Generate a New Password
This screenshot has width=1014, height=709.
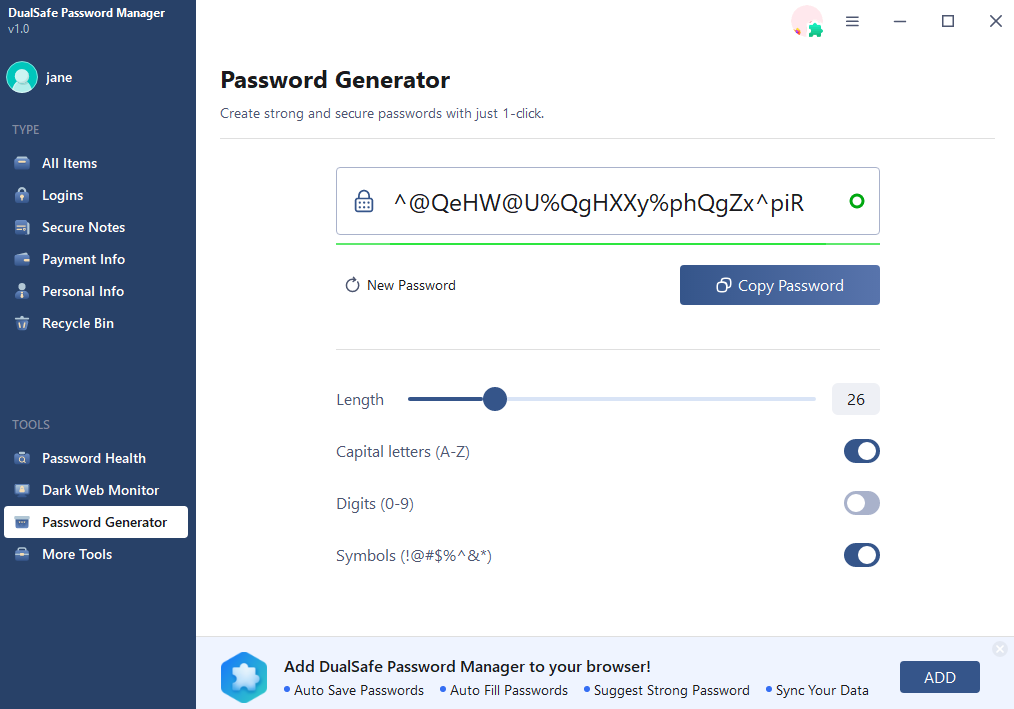(x=400, y=285)
